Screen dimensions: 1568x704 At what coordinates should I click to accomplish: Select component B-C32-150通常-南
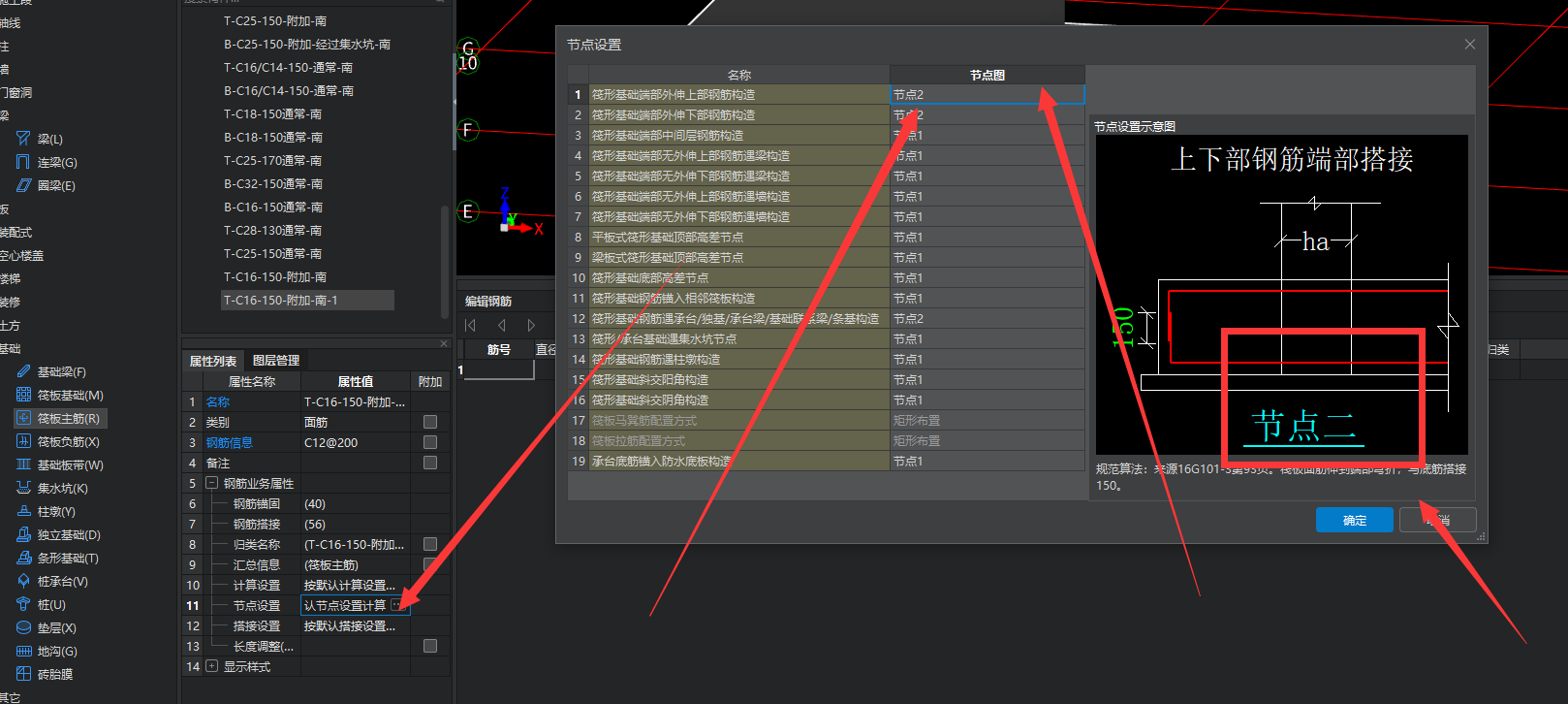(x=273, y=184)
